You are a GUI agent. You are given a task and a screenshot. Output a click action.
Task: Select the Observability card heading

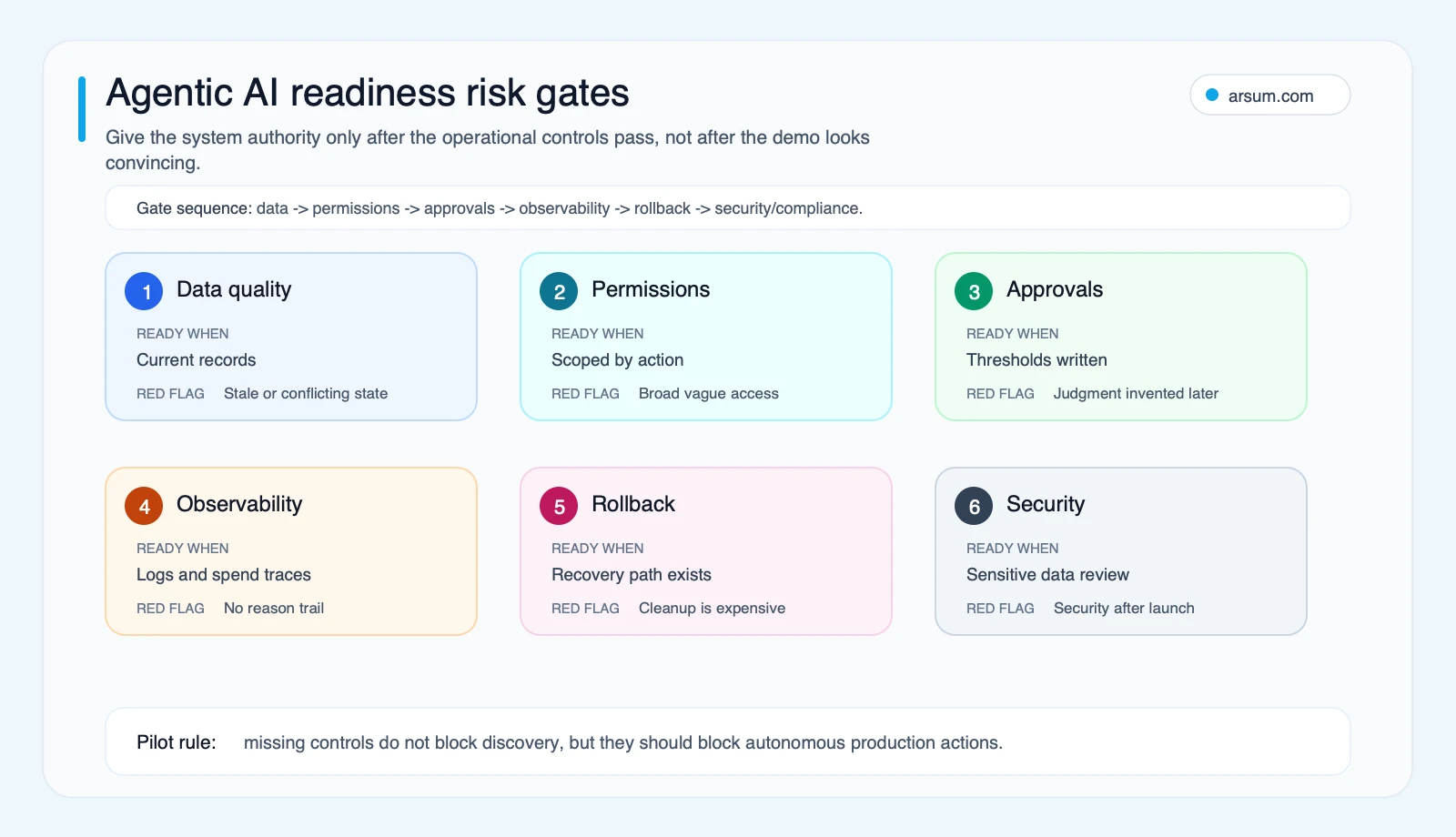tap(239, 504)
